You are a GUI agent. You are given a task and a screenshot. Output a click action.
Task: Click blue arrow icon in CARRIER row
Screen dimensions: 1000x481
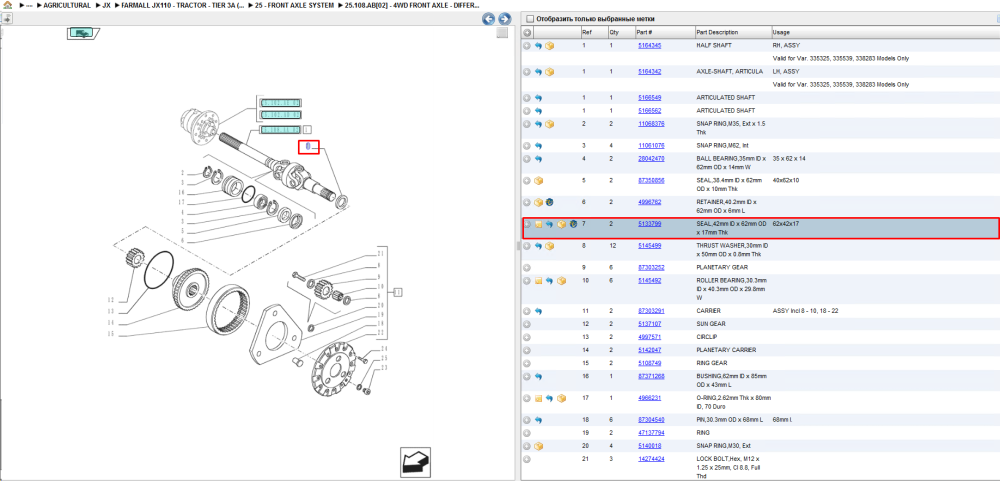(x=538, y=311)
